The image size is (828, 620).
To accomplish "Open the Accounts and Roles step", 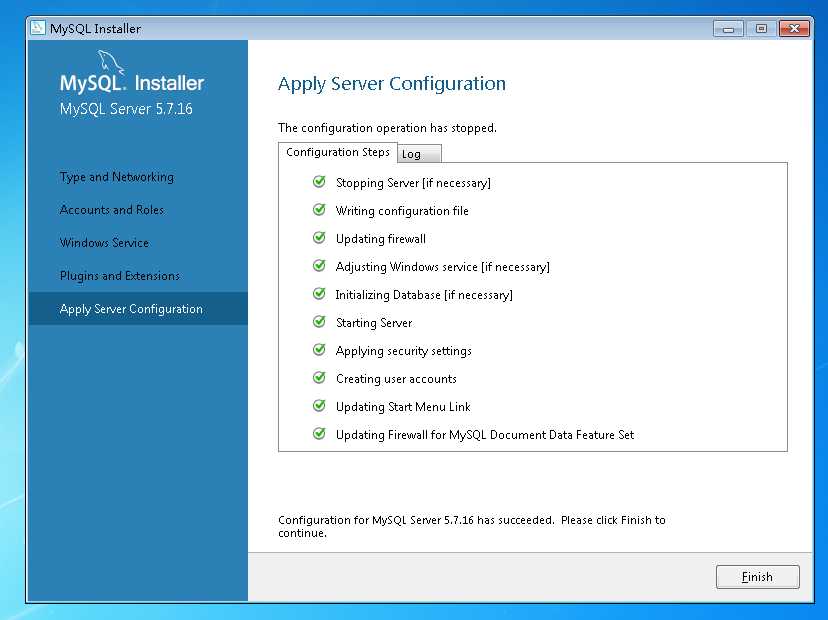I will [112, 210].
